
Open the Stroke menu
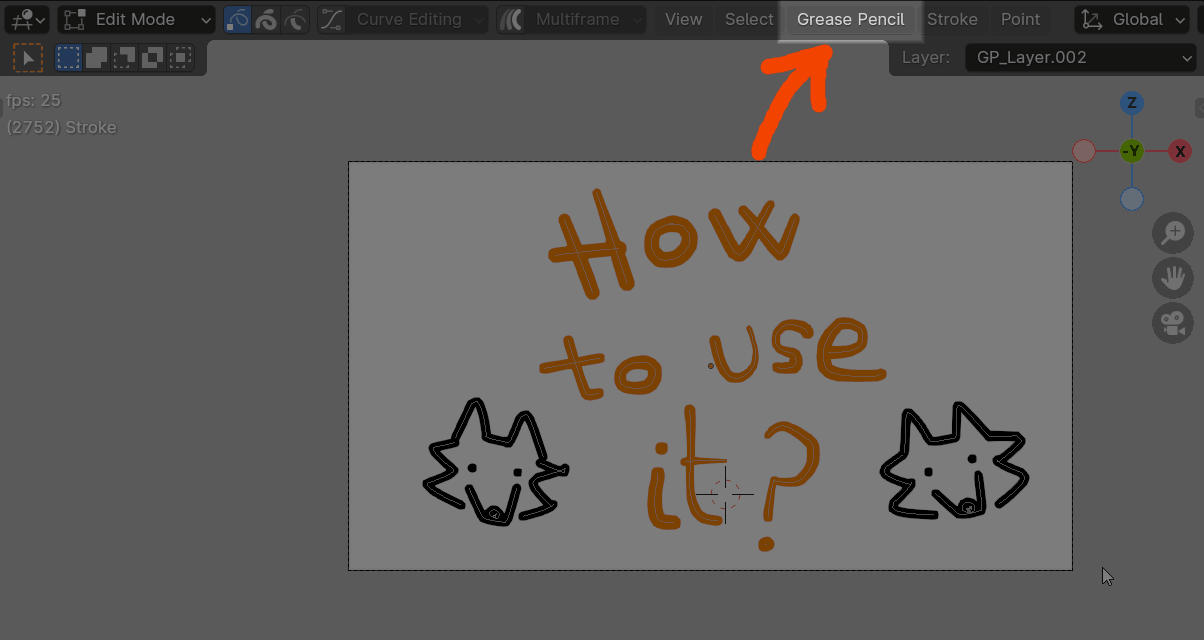click(x=952, y=19)
